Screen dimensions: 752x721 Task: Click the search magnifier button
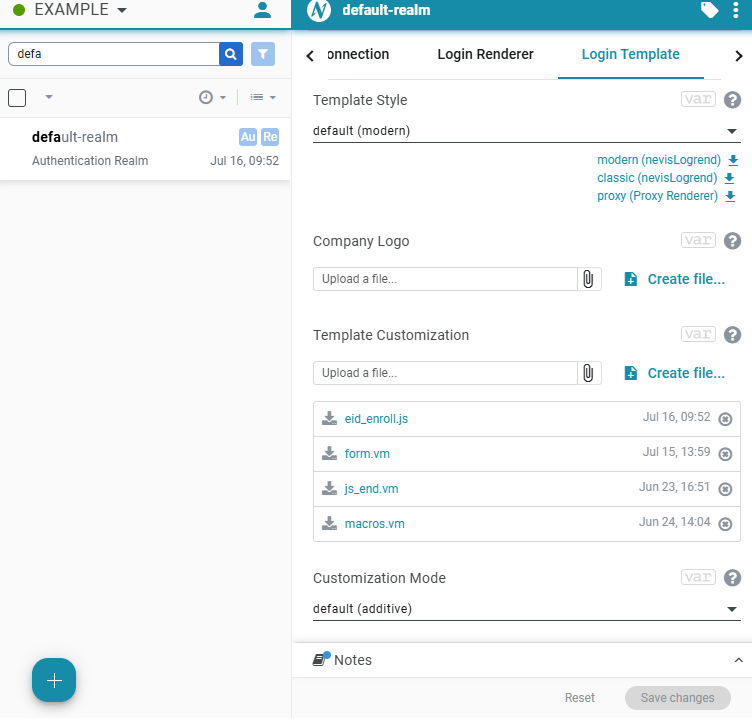click(x=231, y=54)
